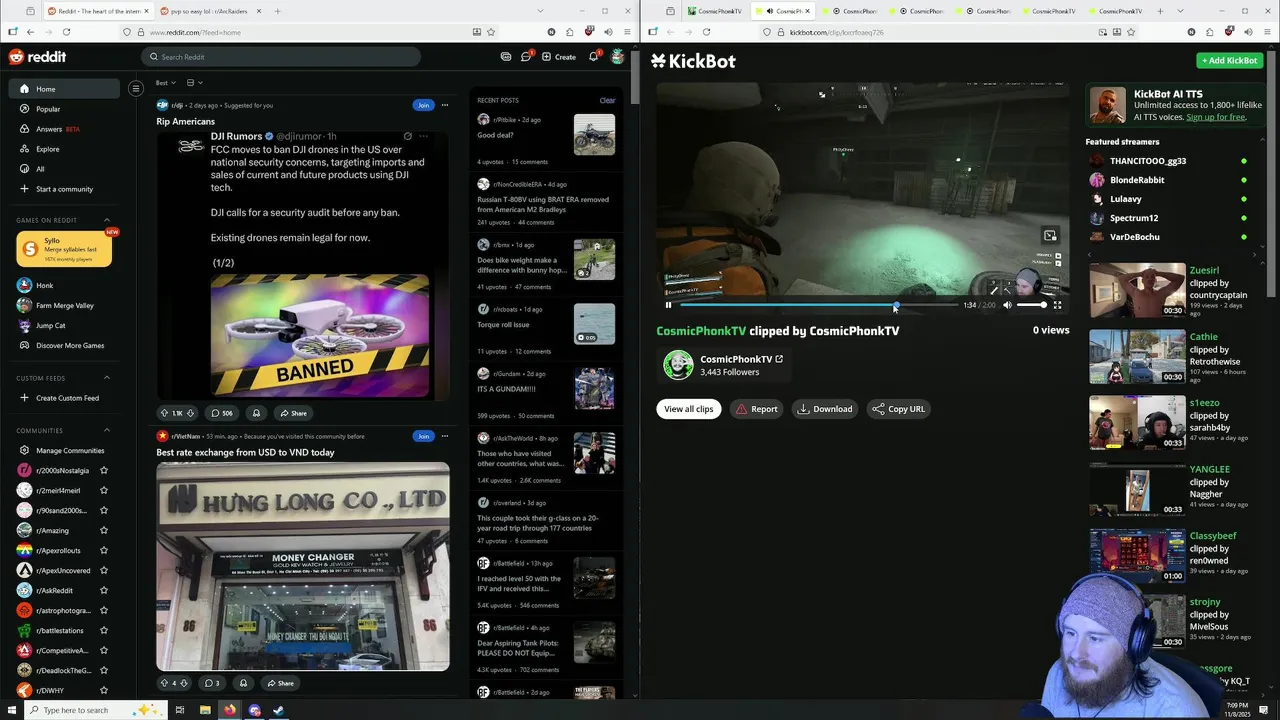Image resolution: width=1280 pixels, height=720 pixels.
Task: Open File Explorer from taskbar
Action: pos(205,710)
